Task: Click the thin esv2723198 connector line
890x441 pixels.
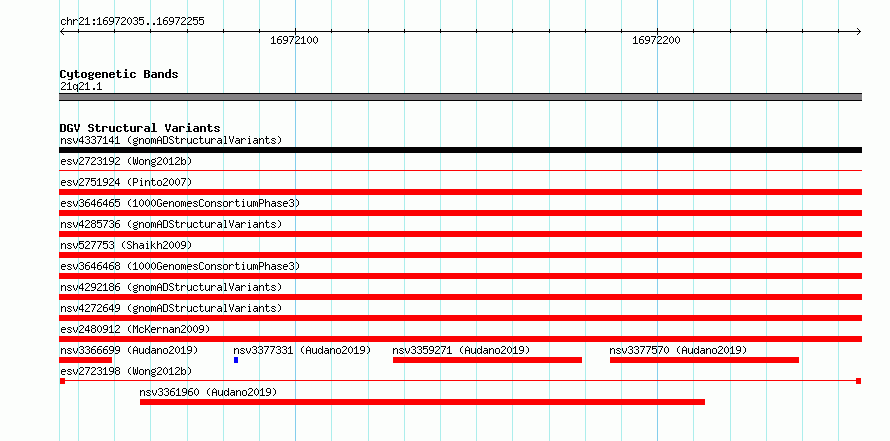Action: coord(460,381)
